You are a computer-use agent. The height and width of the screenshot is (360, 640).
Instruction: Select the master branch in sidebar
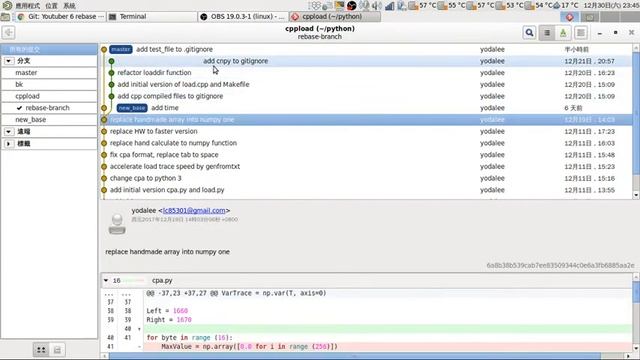[x=49, y=73]
